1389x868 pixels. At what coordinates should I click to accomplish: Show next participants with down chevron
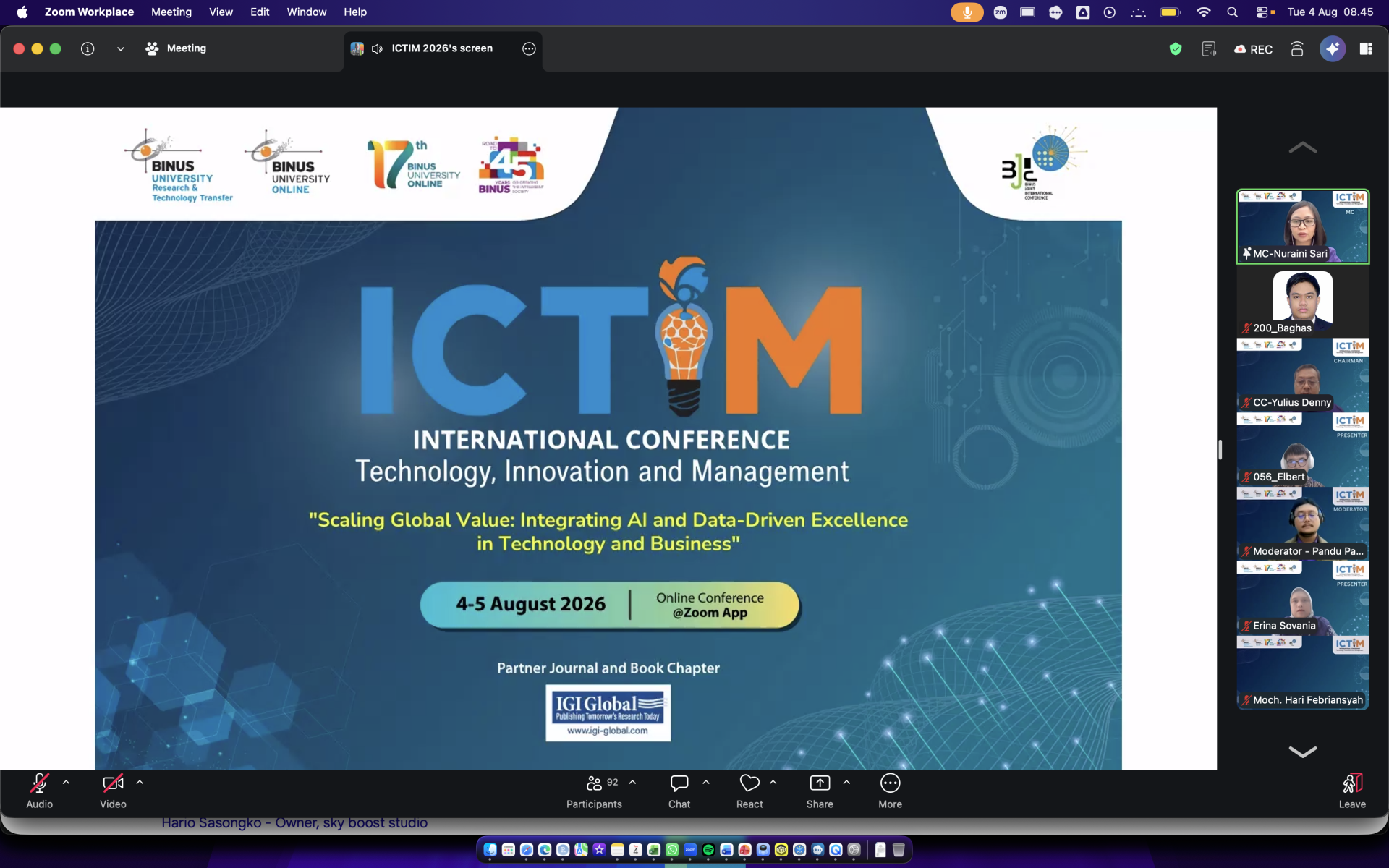tap(1303, 752)
